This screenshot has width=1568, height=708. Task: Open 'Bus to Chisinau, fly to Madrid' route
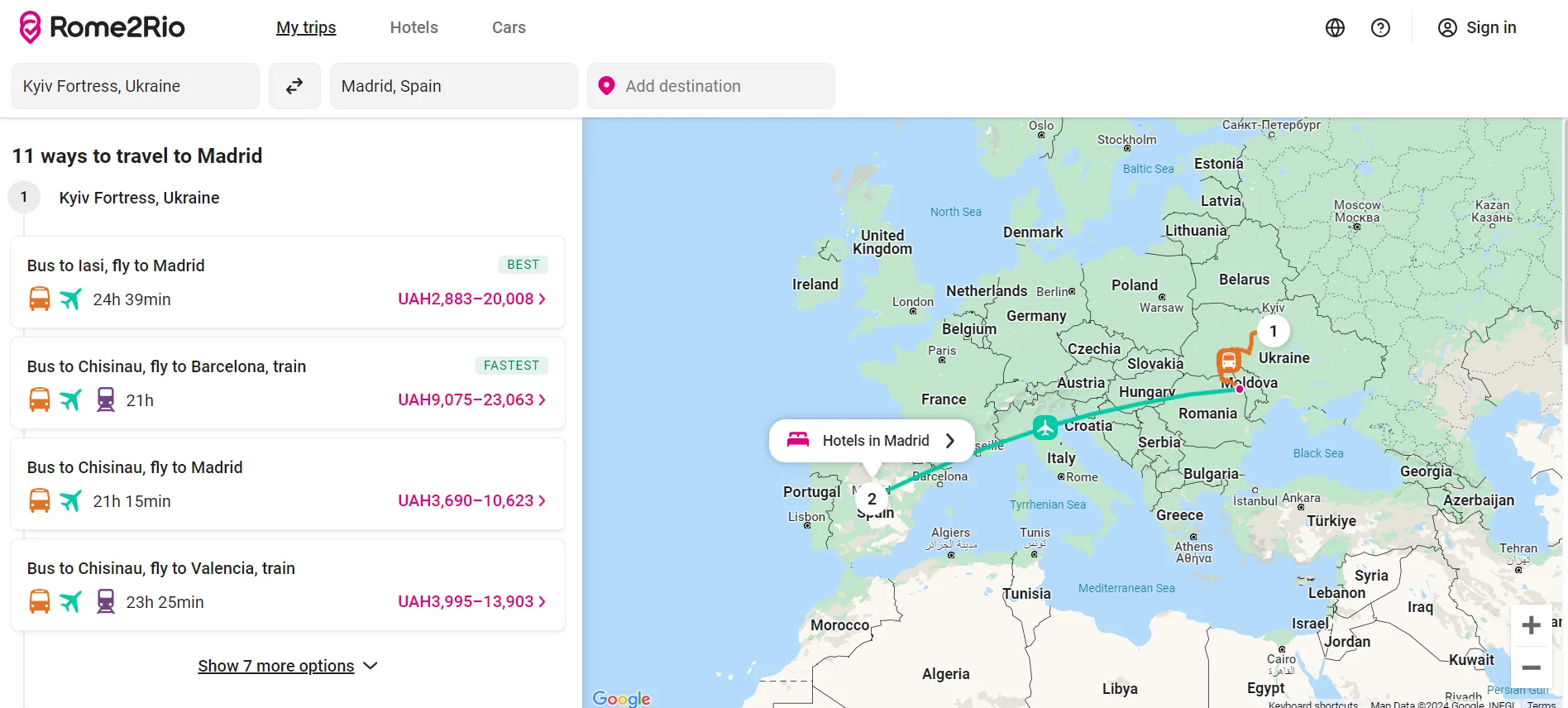point(288,484)
